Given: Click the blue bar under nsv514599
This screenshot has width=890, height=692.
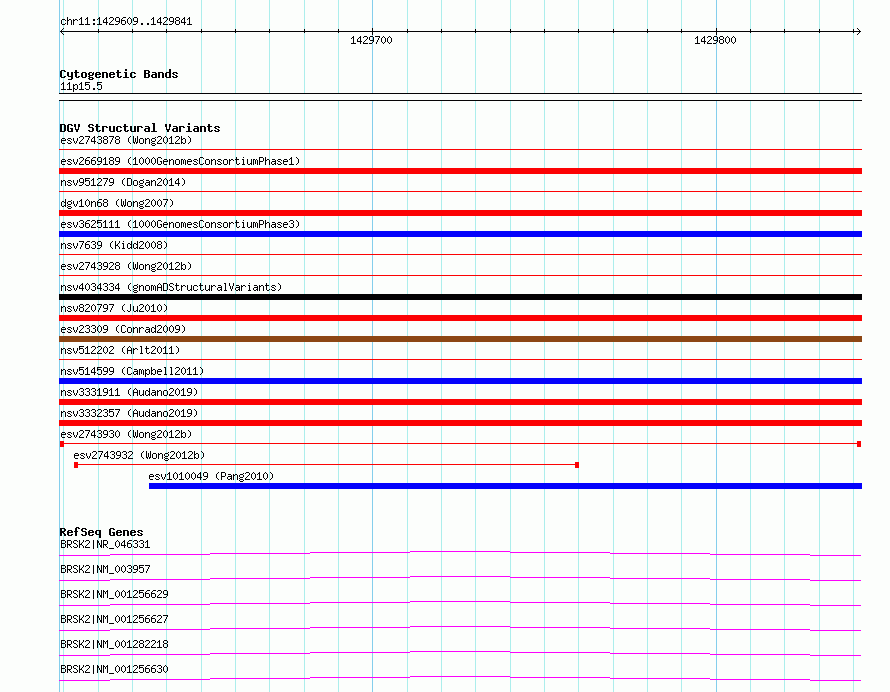Looking at the screenshot, I should click(460, 381).
